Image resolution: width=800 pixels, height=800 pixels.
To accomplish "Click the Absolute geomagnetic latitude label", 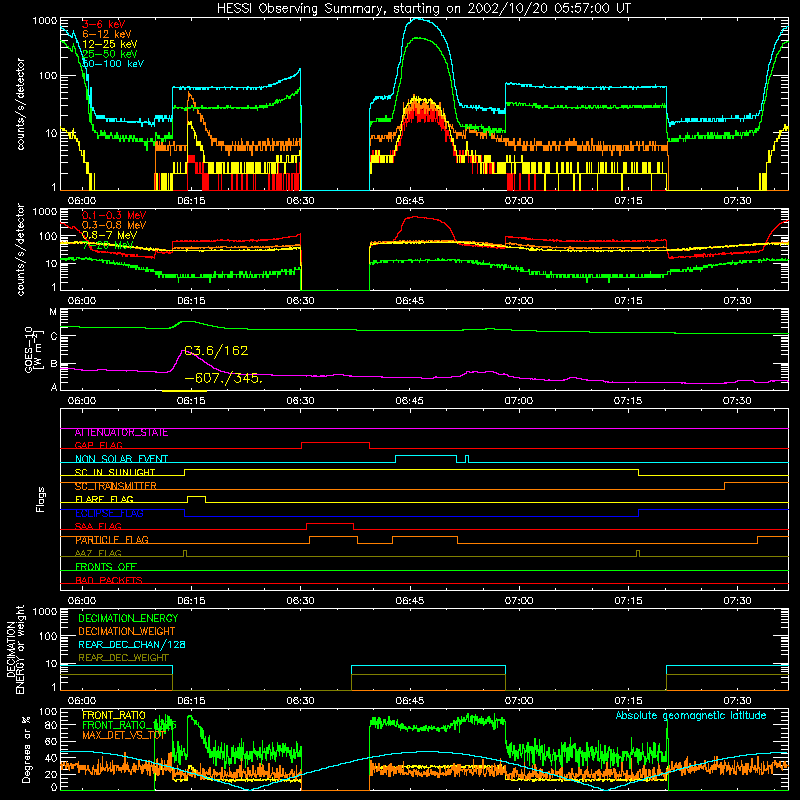I will pos(691,716).
